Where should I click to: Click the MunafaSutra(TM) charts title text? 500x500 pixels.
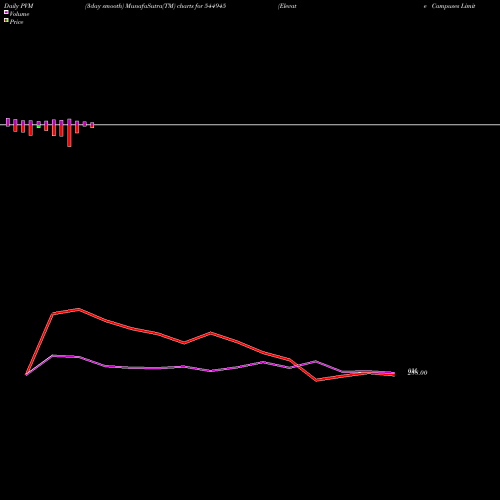click(x=155, y=6)
